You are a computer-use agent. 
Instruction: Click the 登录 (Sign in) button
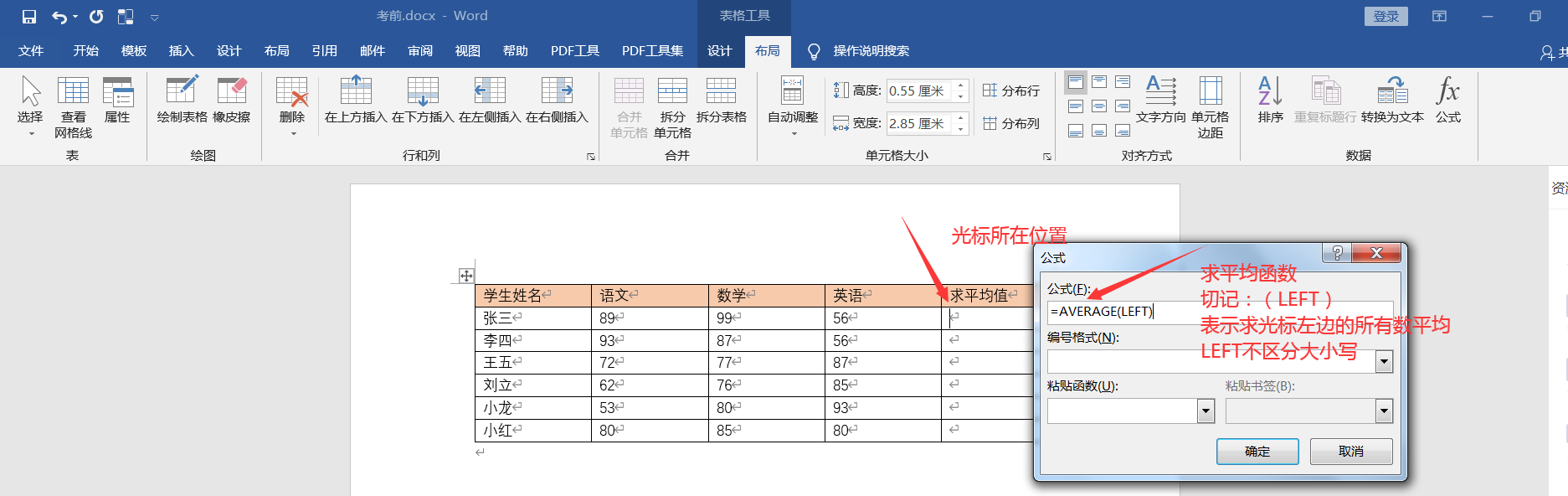(1386, 16)
